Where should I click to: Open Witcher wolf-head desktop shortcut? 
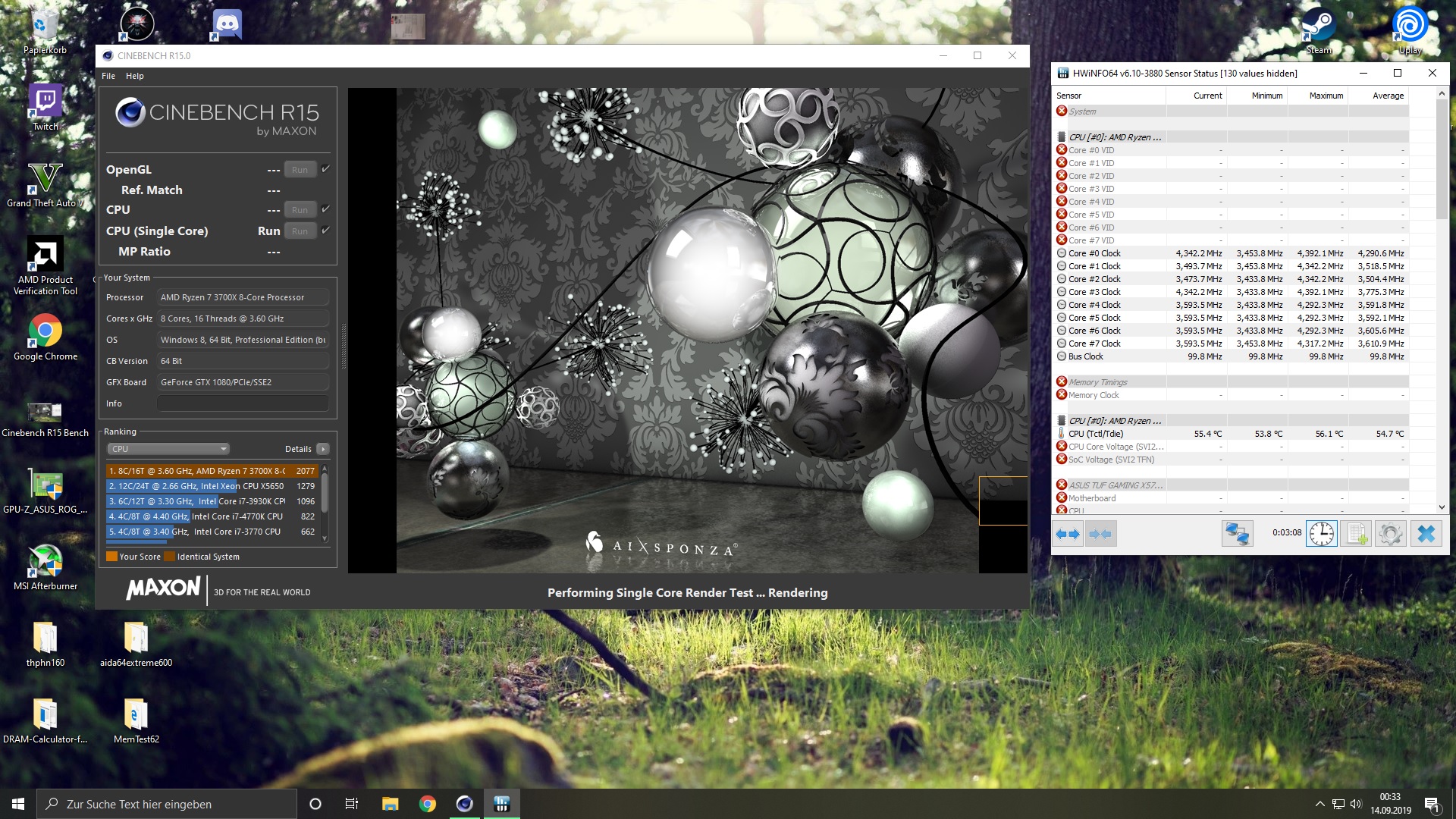point(136,24)
